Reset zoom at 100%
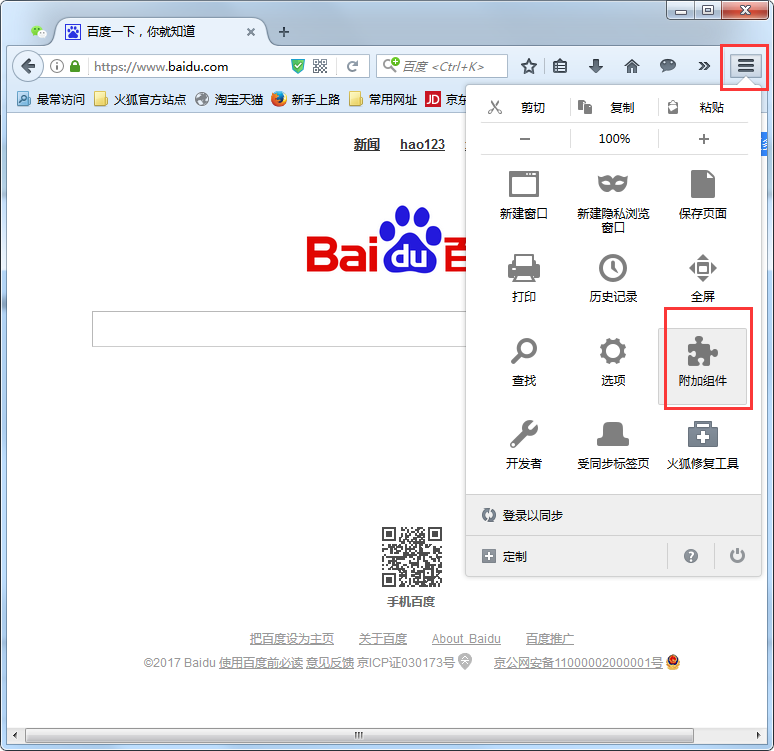Screen dimensions: 774x751 [x=614, y=139]
